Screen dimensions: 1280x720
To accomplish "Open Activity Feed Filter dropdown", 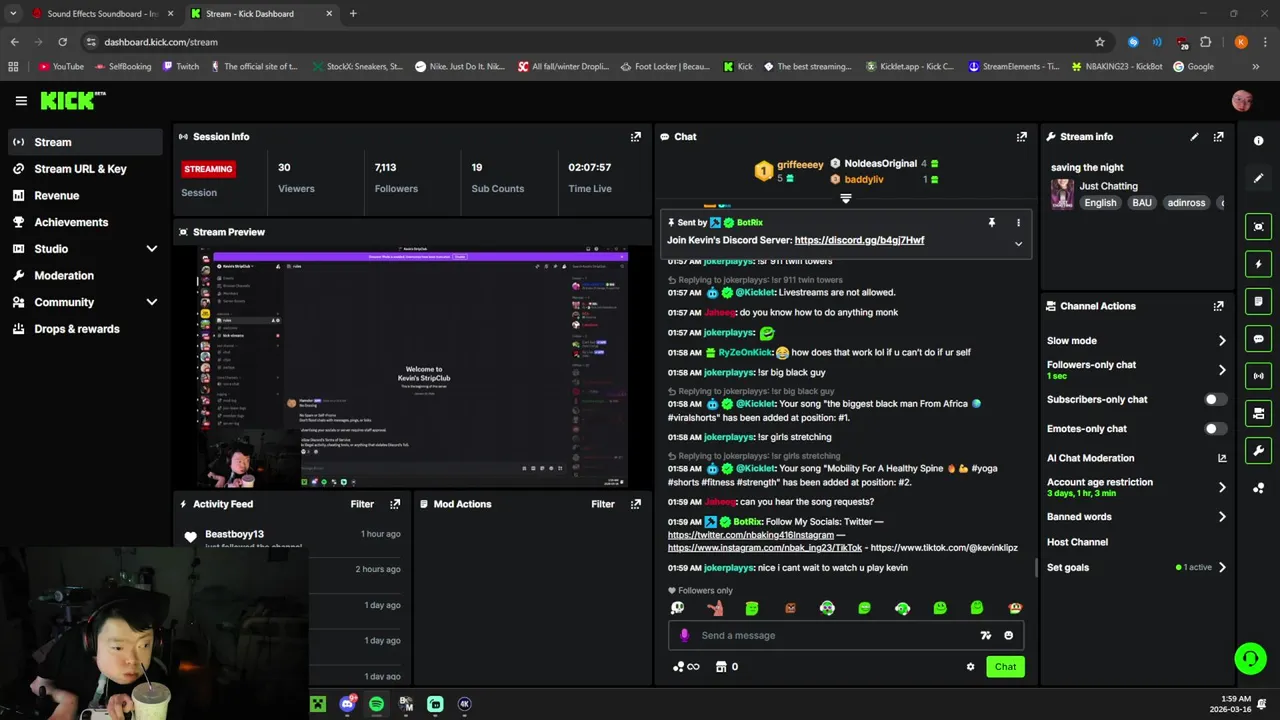I will [362, 504].
